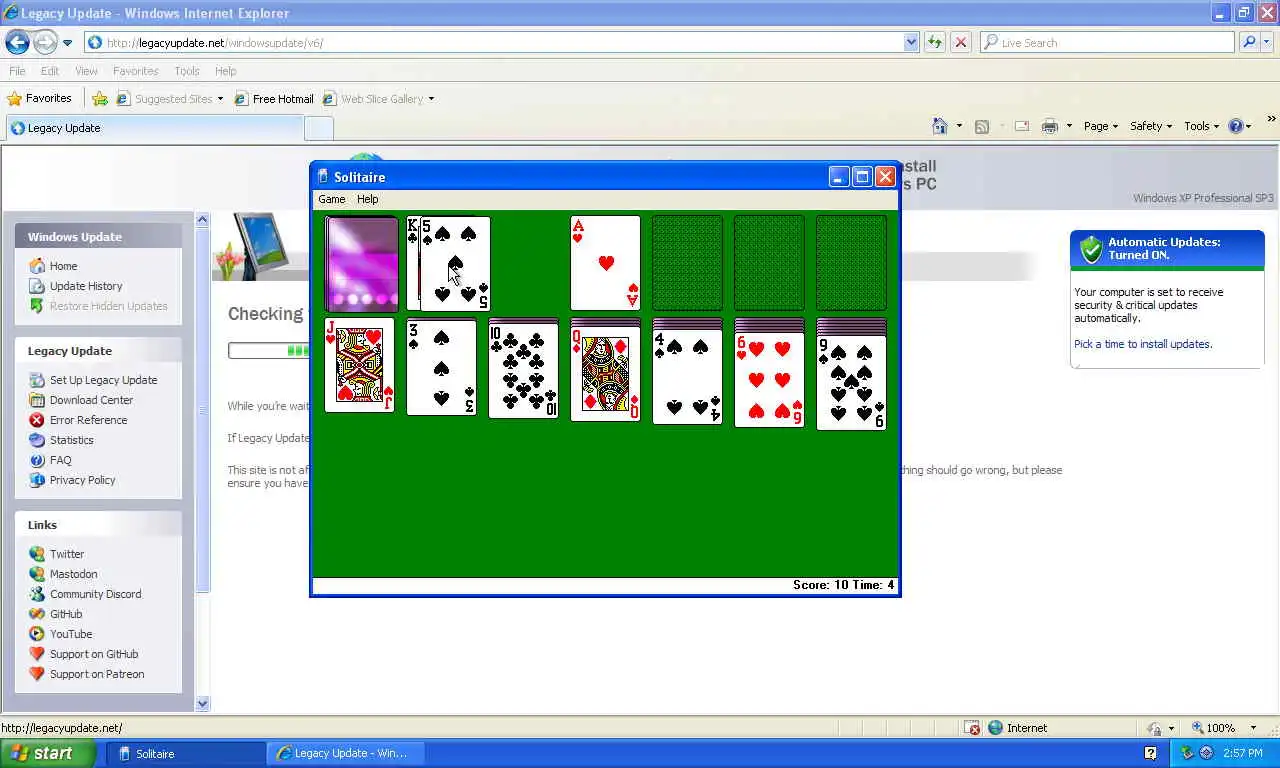Click the Add to Favorites Bar icon
This screenshot has height=768, width=1280.
click(x=100, y=98)
